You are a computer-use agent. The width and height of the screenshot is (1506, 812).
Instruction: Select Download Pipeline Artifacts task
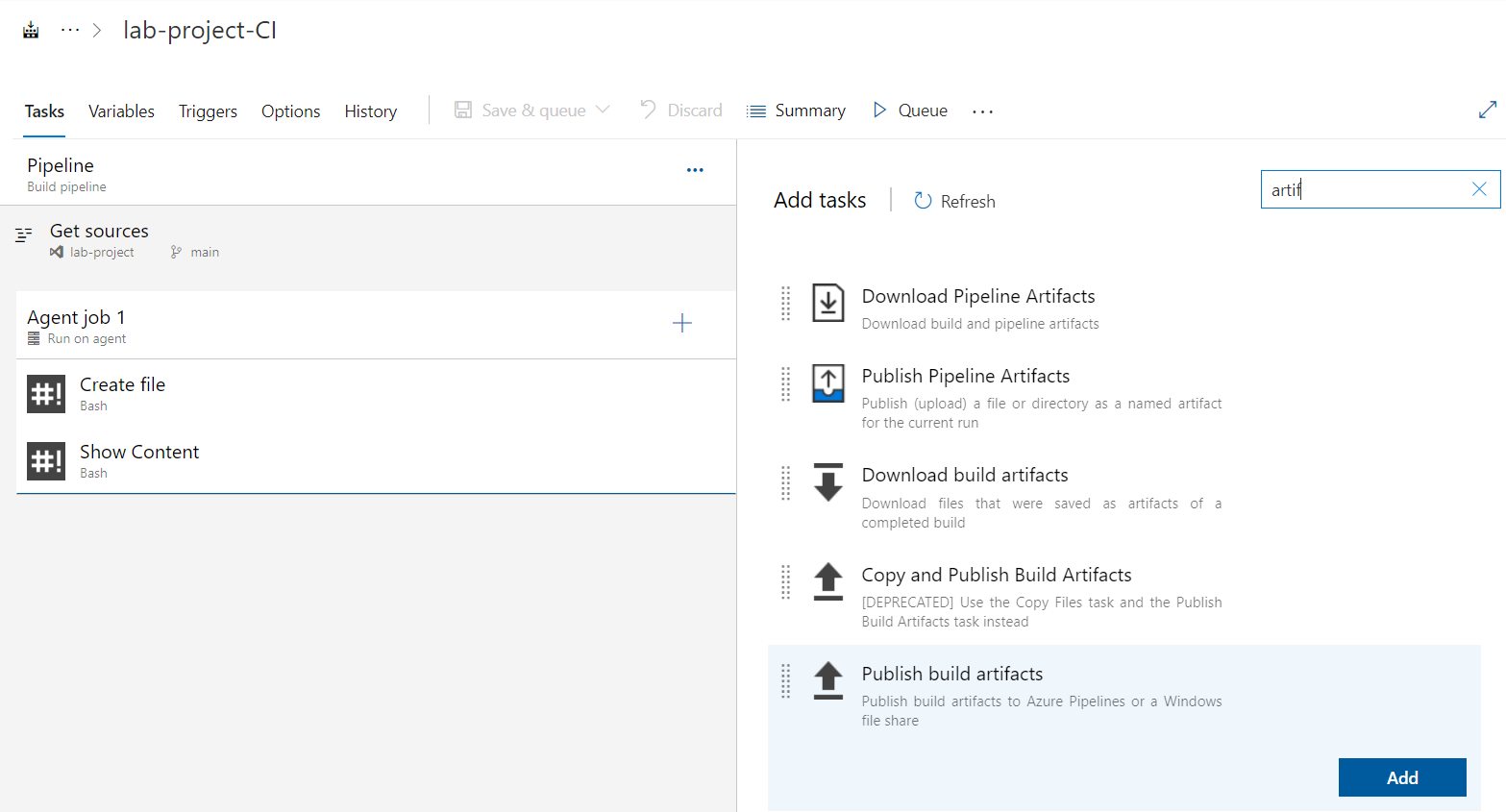coord(1124,307)
